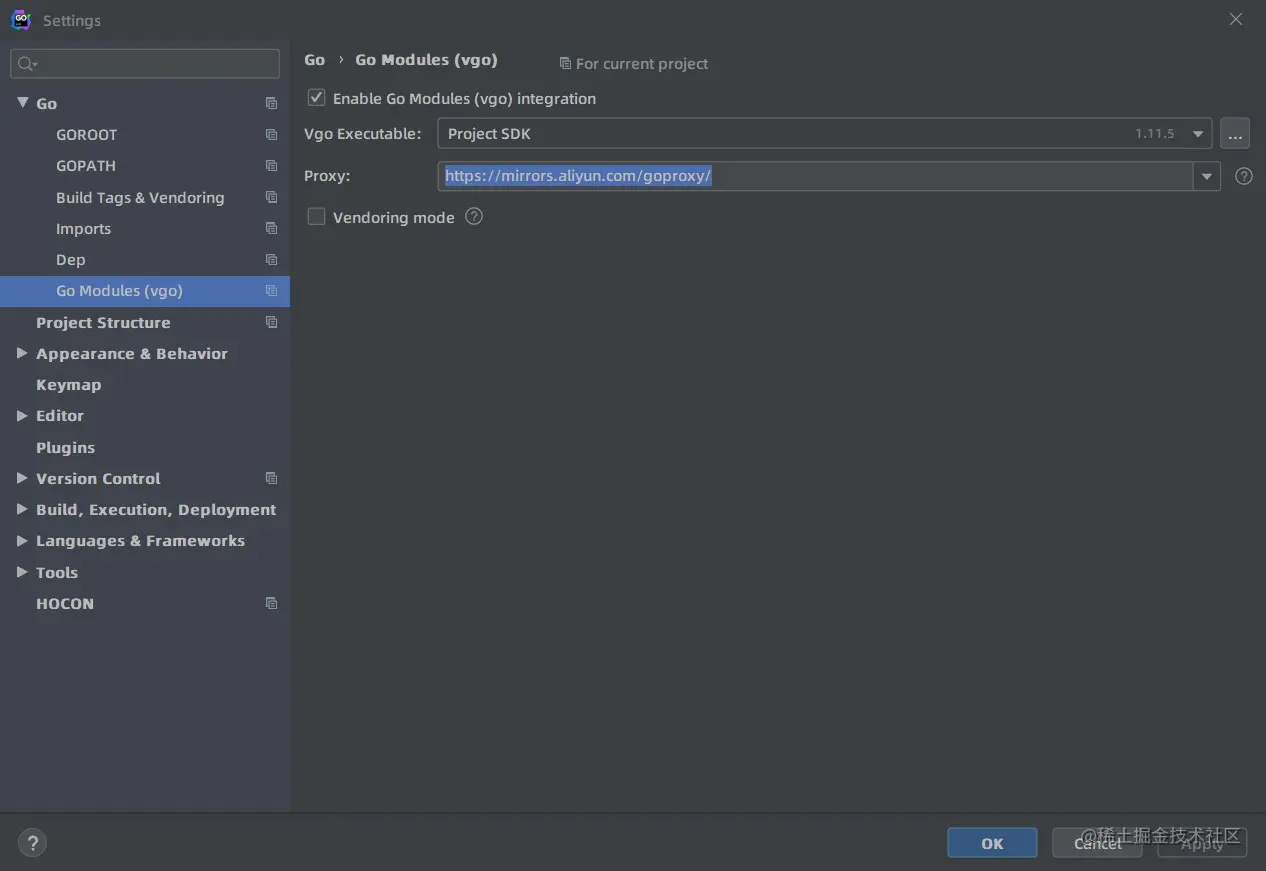Click project-scope icon beside Project Structure
The image size is (1266, 871).
click(271, 322)
